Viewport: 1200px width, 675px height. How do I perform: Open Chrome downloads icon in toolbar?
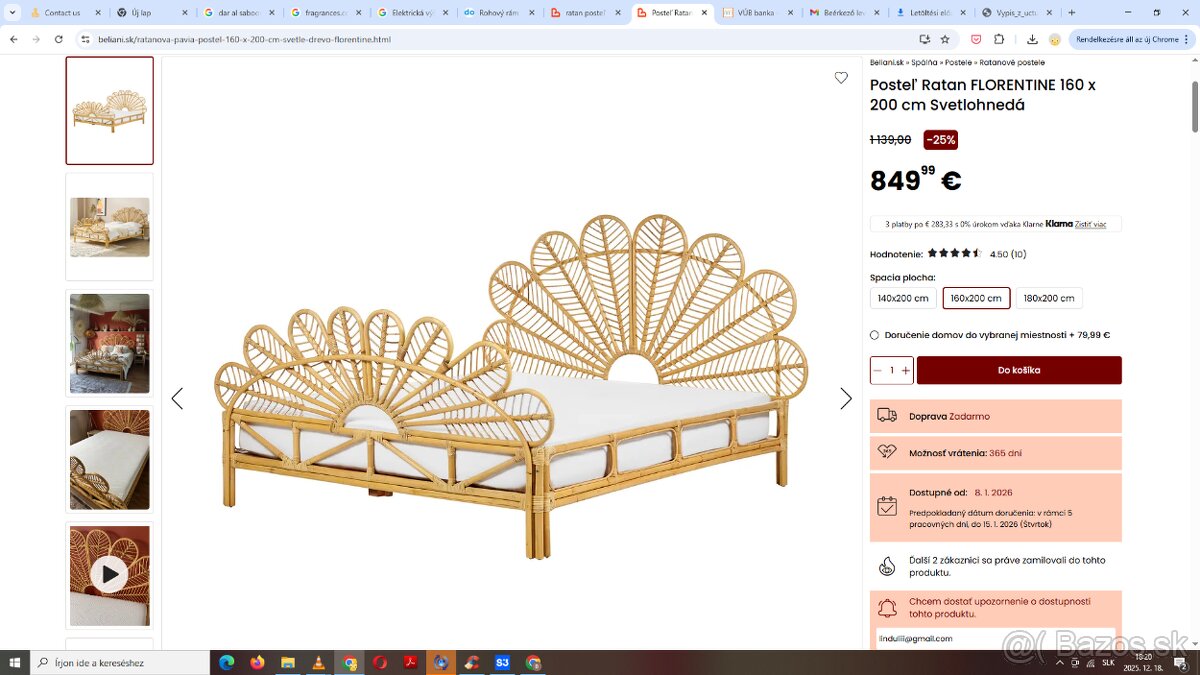tap(1032, 39)
